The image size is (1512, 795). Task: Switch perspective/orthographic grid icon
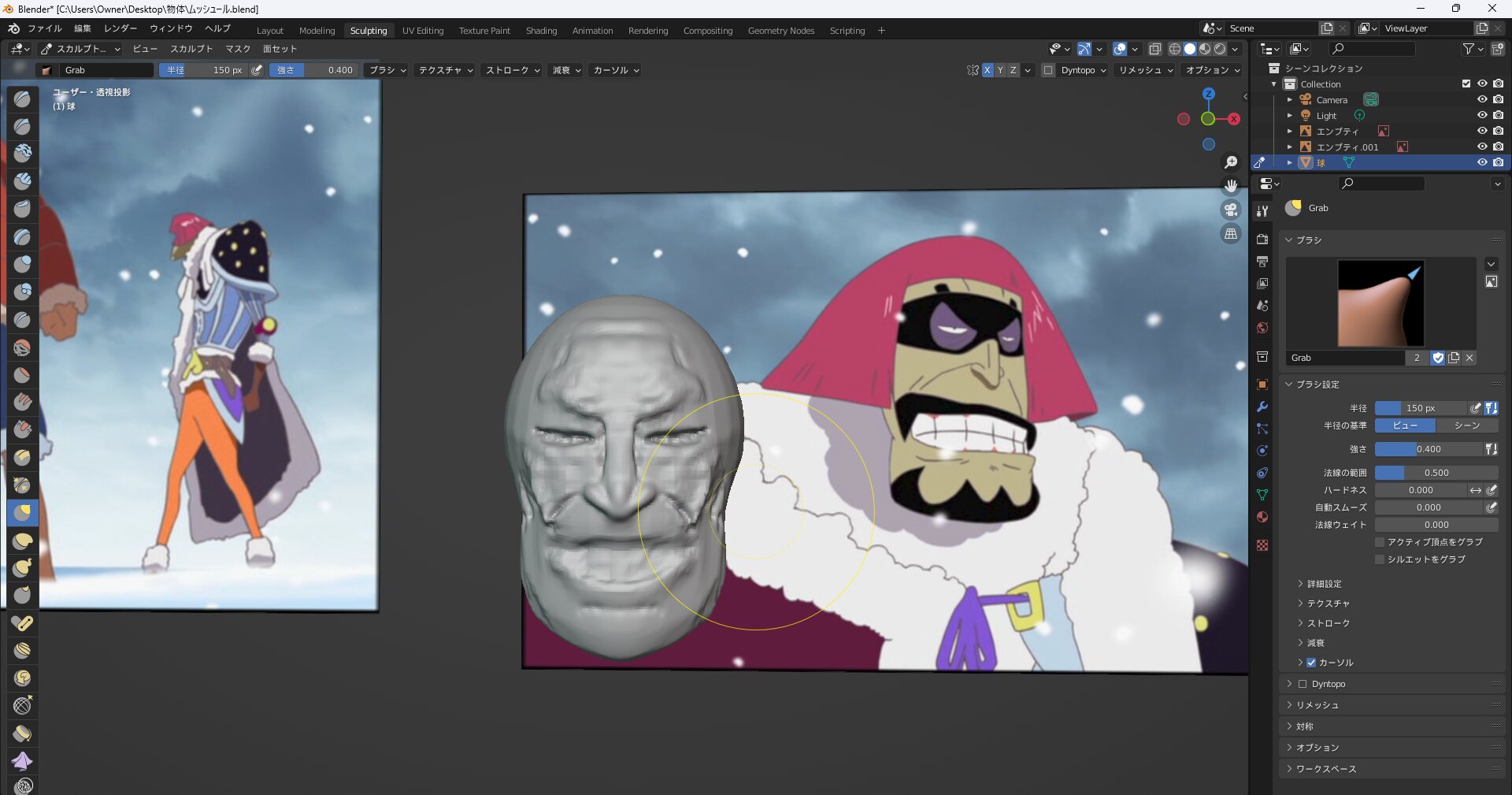click(1230, 234)
